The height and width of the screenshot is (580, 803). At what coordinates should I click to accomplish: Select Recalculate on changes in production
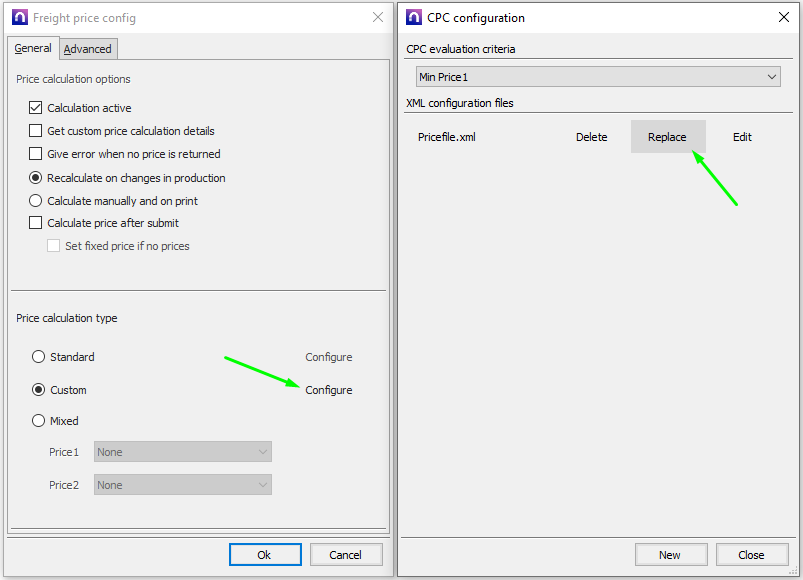(x=37, y=178)
